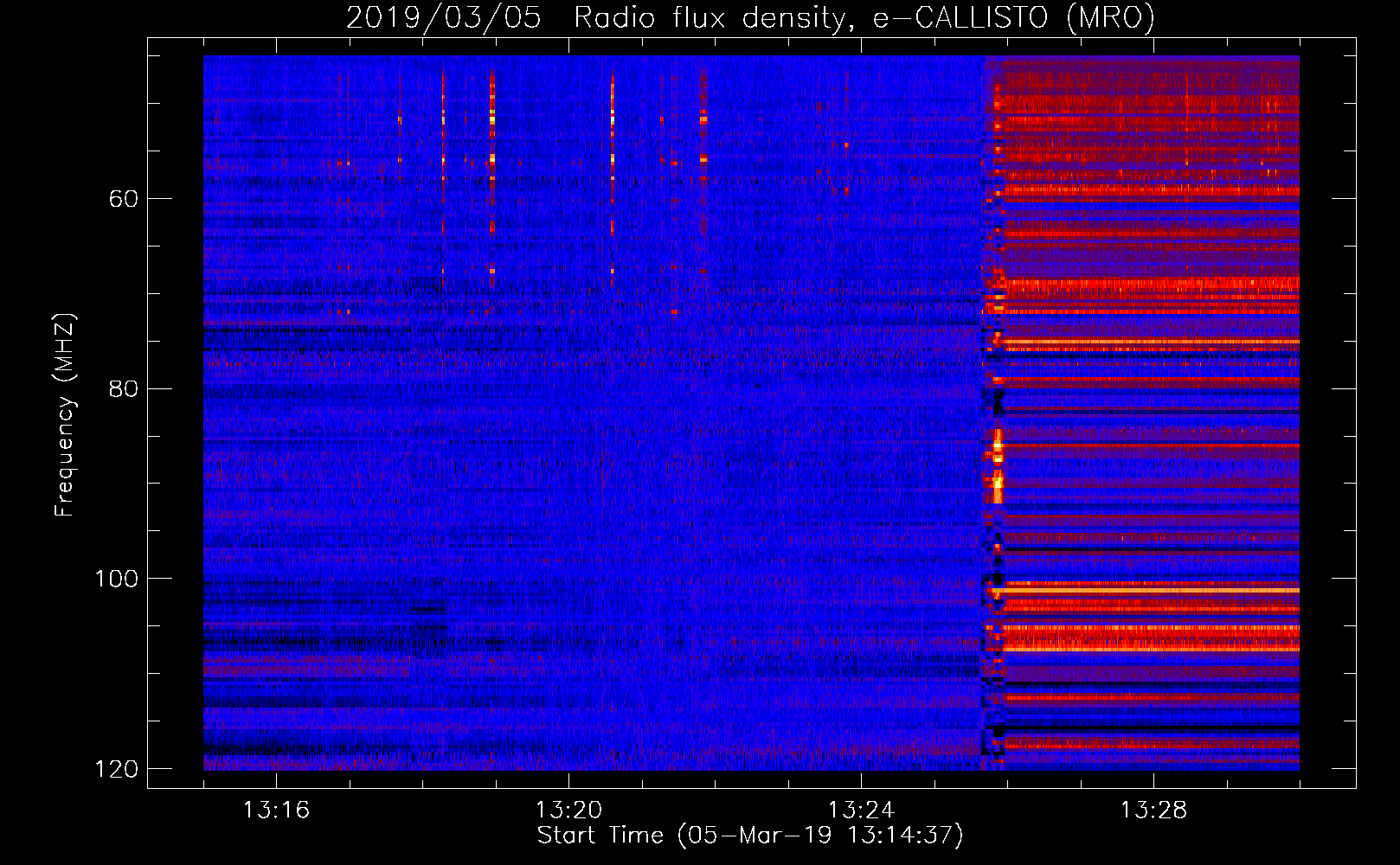
Task: Click the 60 frequency tick label
Action: [124, 199]
